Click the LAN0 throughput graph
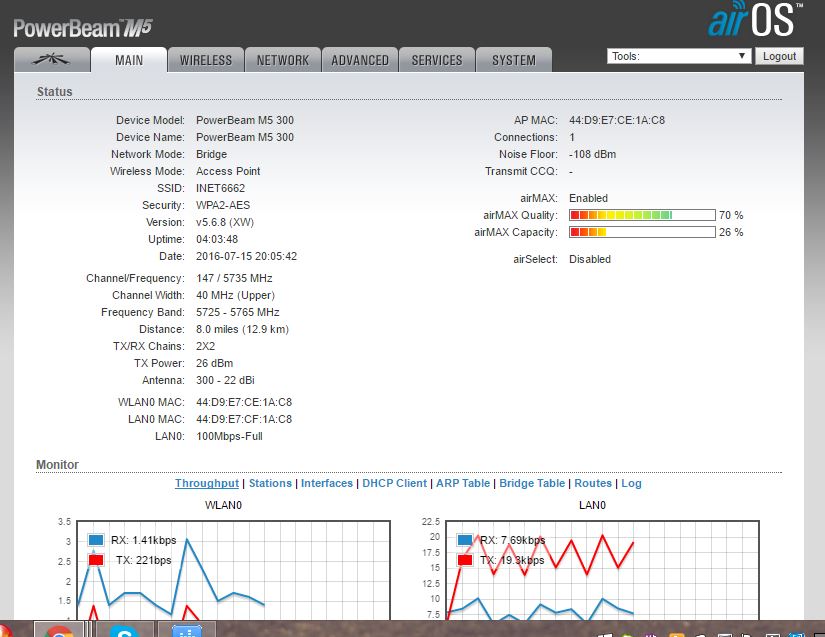Viewport: 825px width, 637px height. pyautogui.click(x=602, y=570)
